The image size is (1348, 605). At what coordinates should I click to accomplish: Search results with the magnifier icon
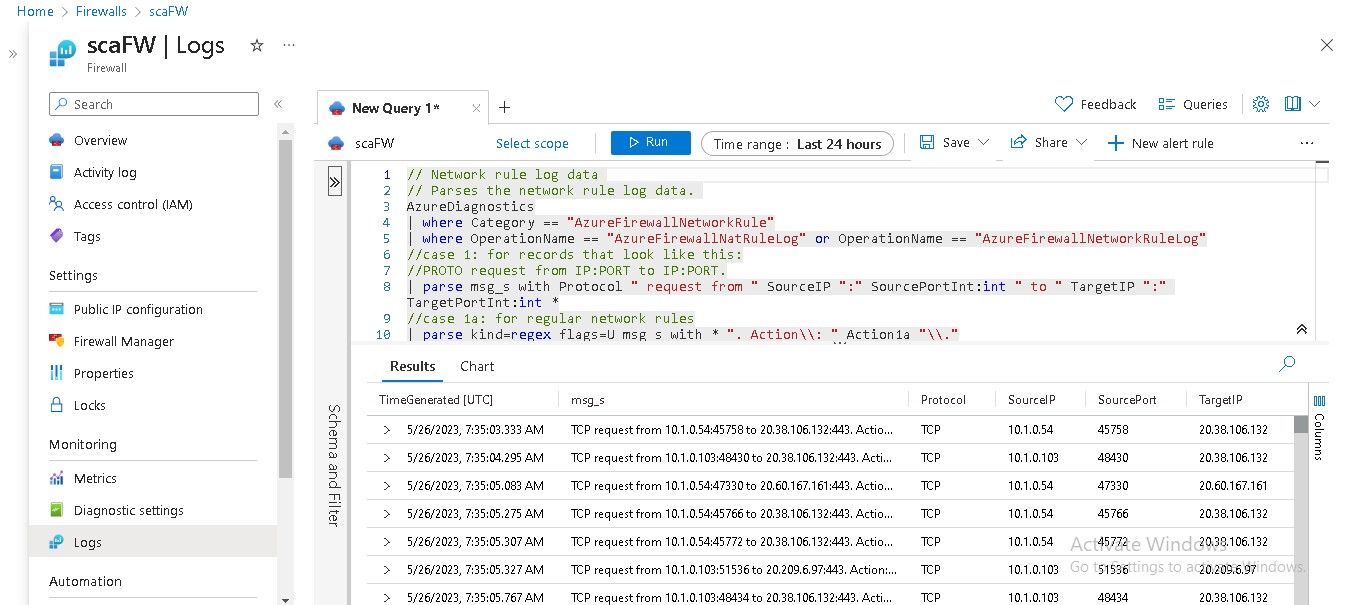tap(1287, 364)
